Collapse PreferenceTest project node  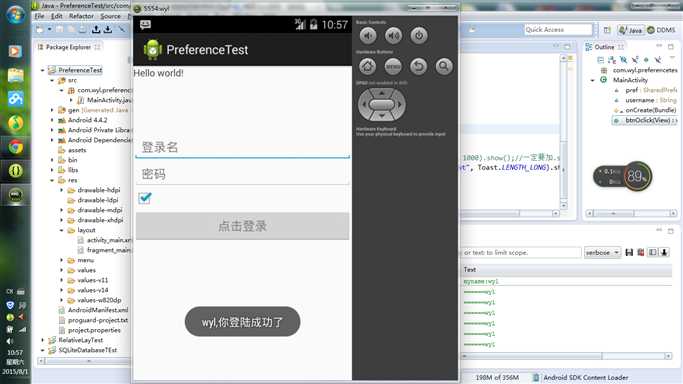[x=43, y=70]
